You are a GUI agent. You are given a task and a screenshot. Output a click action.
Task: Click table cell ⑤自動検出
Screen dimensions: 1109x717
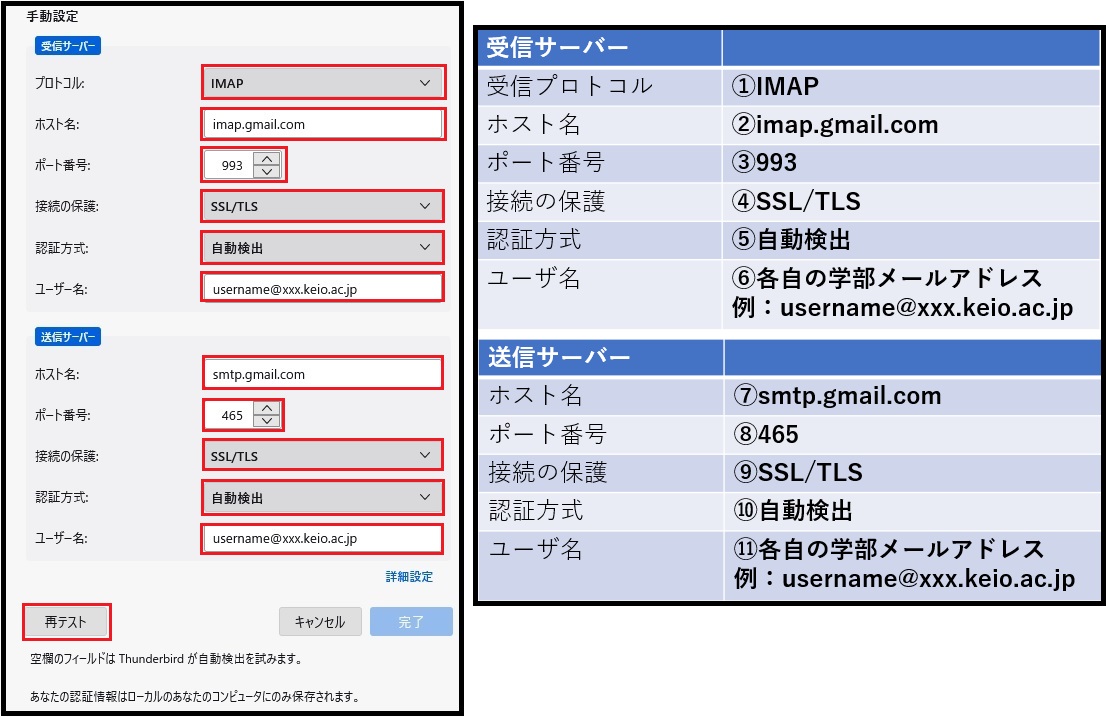[911, 240]
